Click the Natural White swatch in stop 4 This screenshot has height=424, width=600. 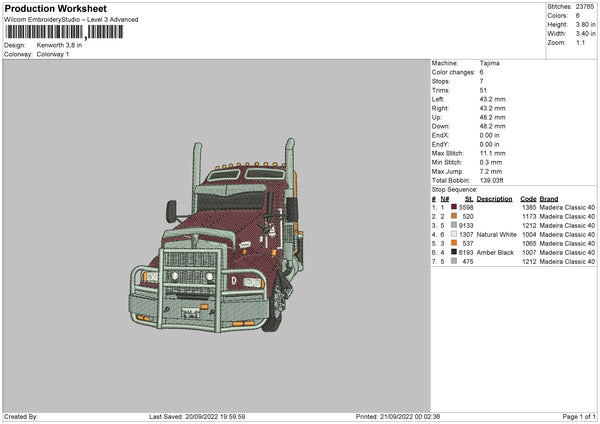click(454, 234)
